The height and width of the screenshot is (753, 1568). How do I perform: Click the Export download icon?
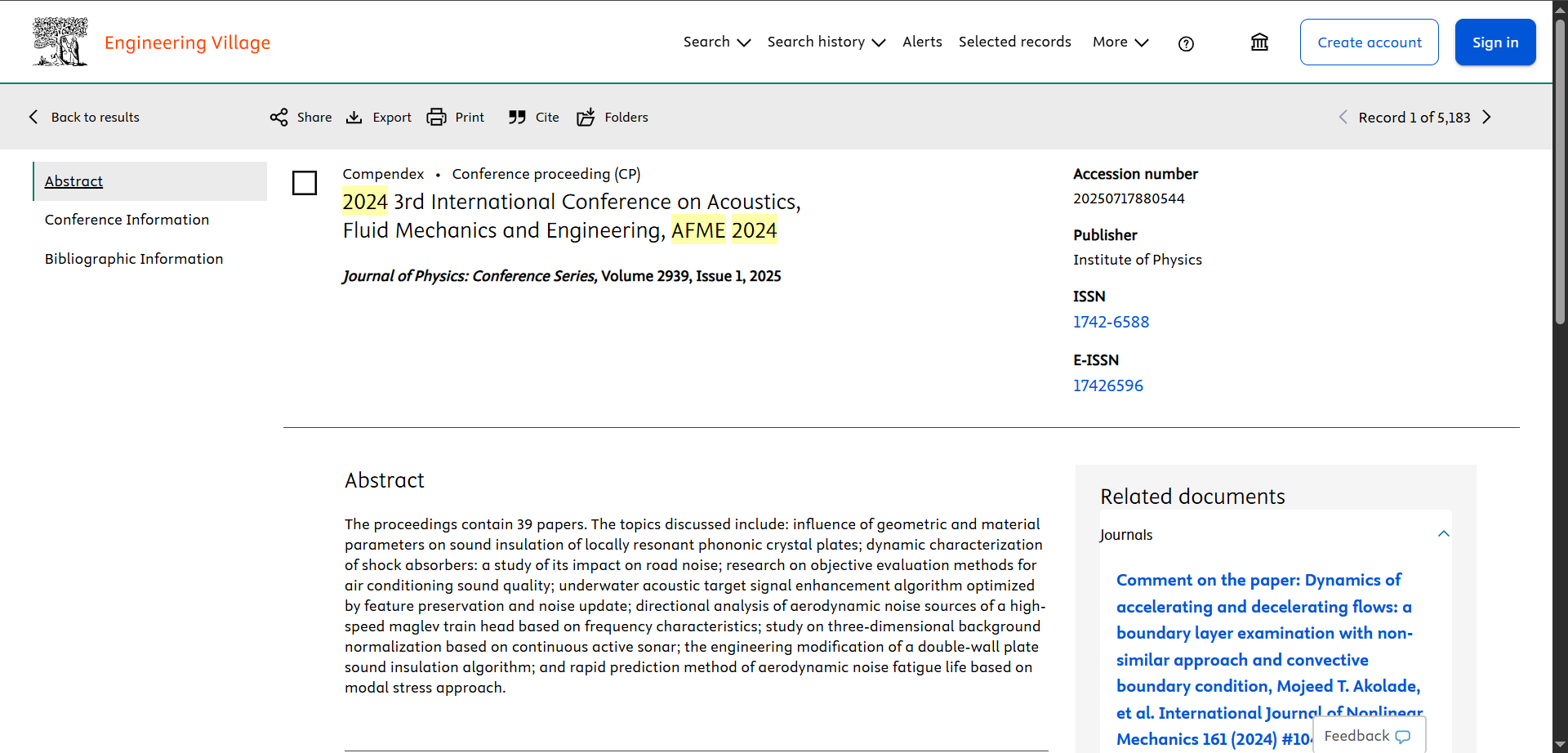354,117
